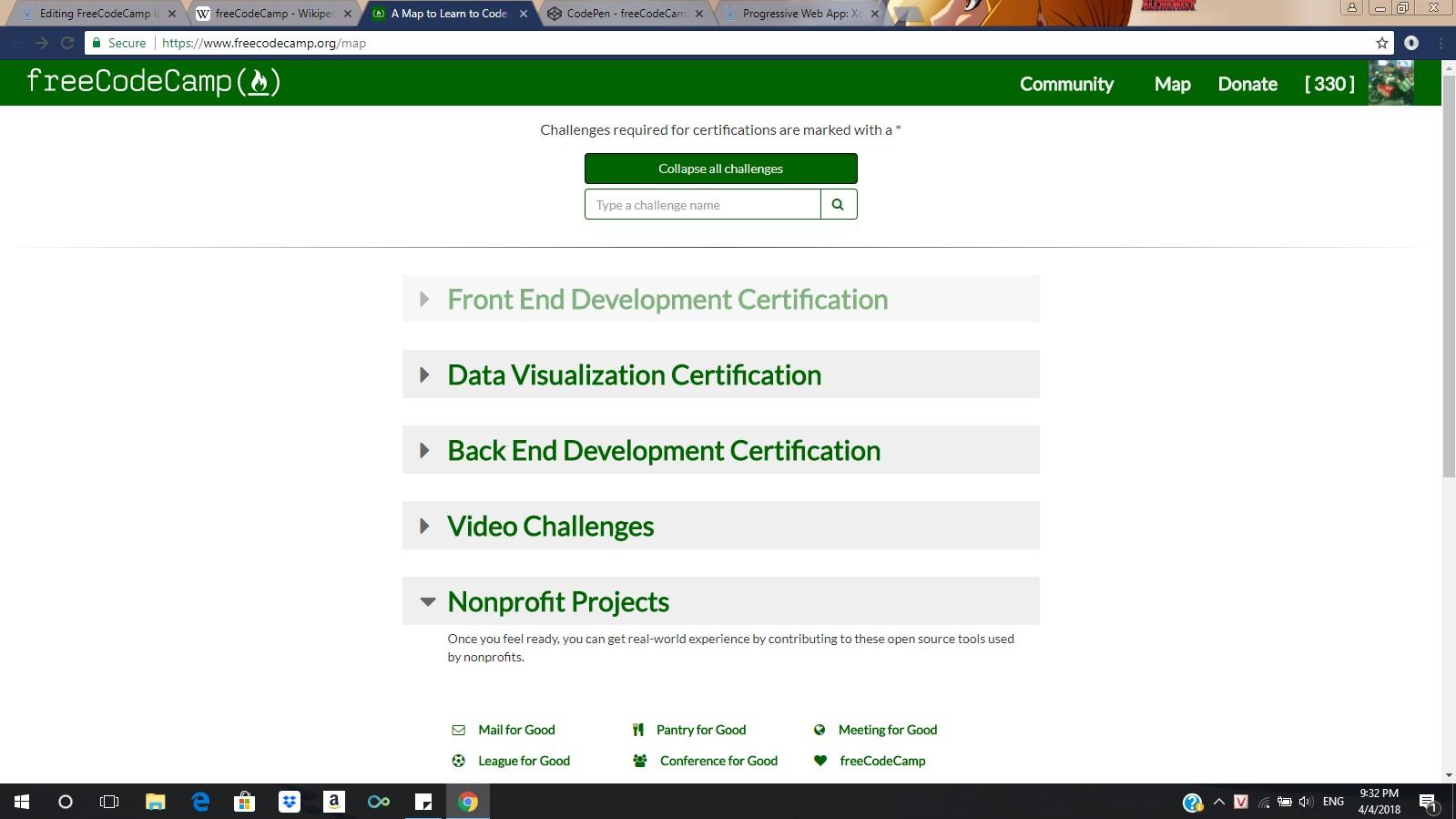Open the Meeting for Good link
Viewport: 1456px width, 819px height.
[x=888, y=730]
